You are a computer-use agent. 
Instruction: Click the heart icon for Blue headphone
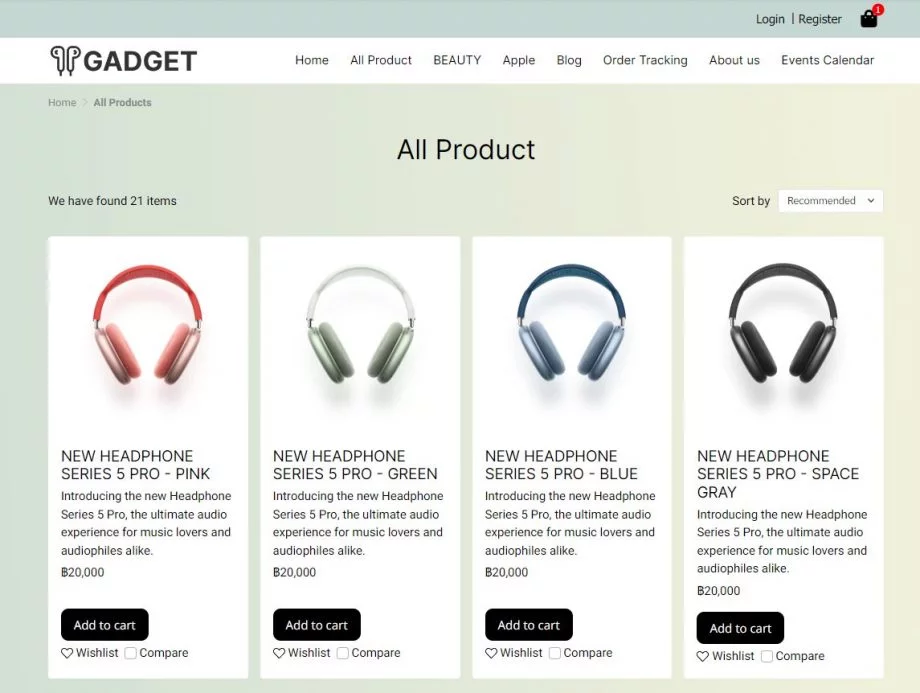point(491,653)
